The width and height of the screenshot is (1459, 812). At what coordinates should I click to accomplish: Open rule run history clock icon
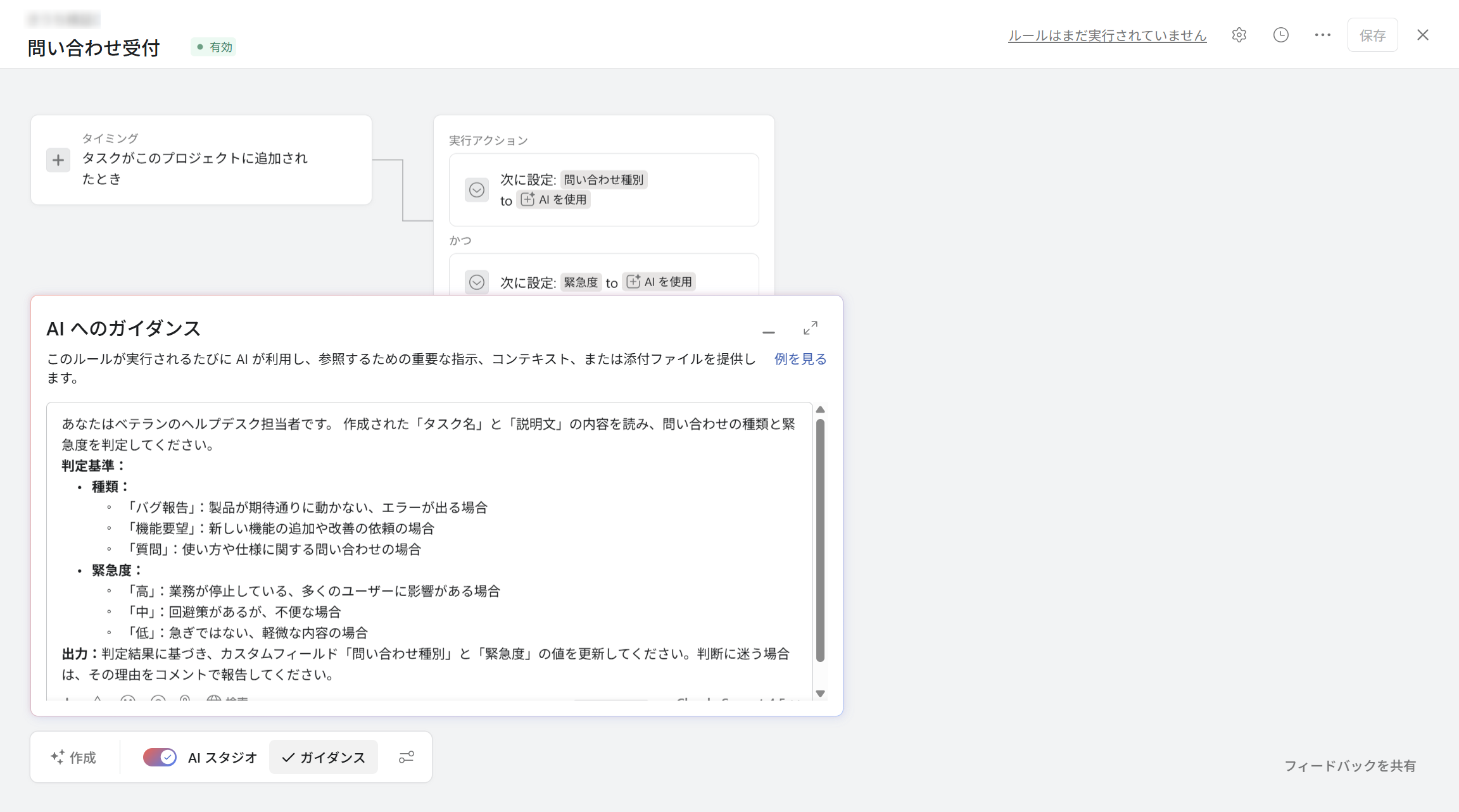1280,35
